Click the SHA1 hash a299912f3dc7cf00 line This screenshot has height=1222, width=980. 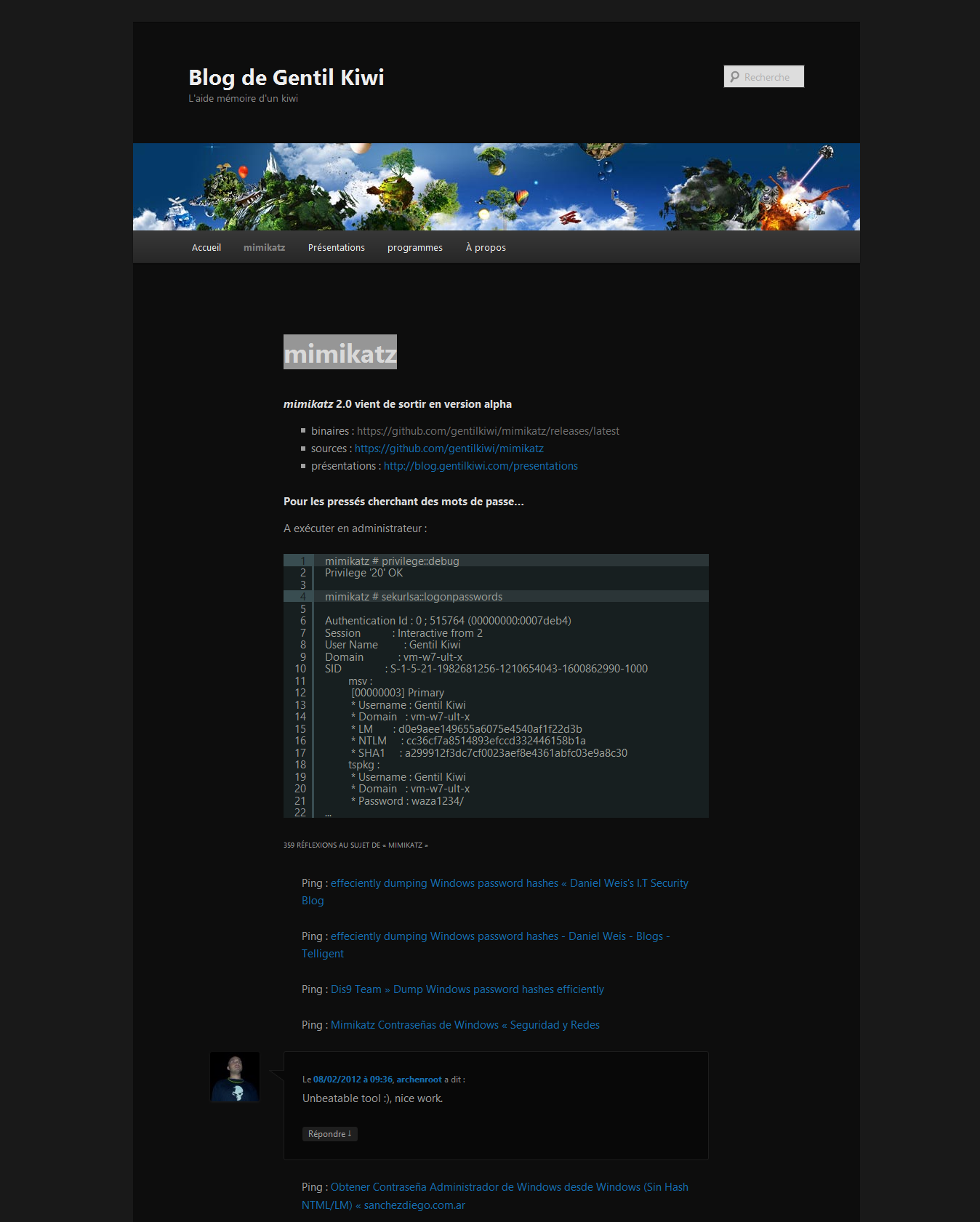coord(489,753)
